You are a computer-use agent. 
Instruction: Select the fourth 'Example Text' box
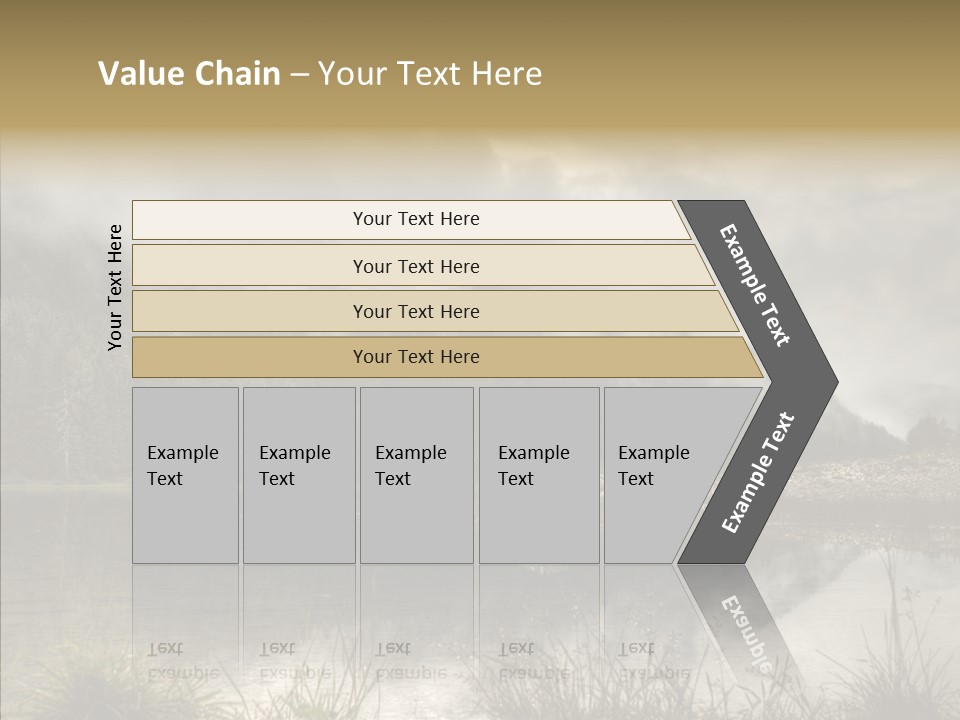(x=538, y=475)
